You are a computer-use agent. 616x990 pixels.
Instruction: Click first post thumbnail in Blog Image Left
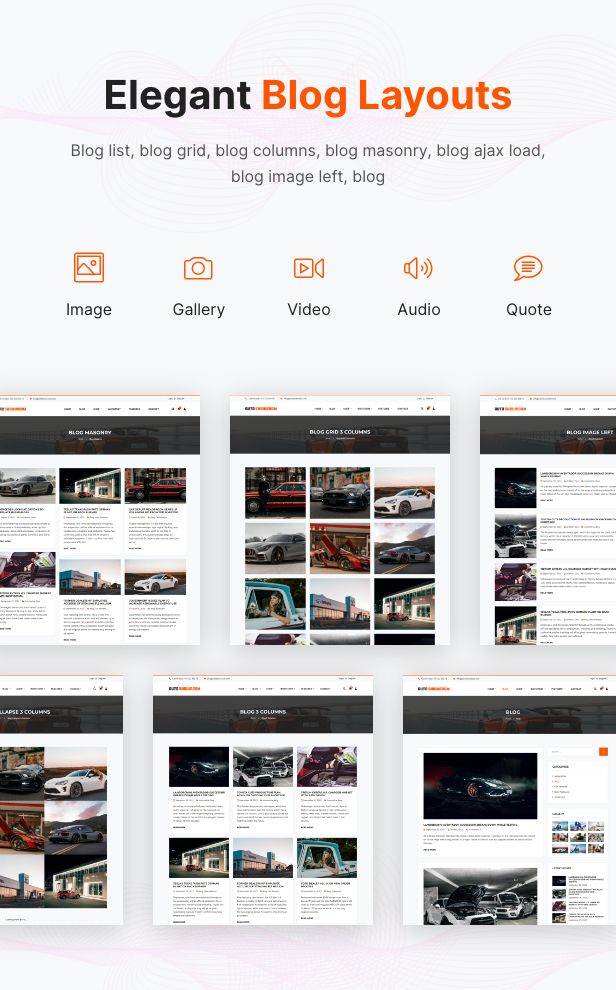coord(515,487)
